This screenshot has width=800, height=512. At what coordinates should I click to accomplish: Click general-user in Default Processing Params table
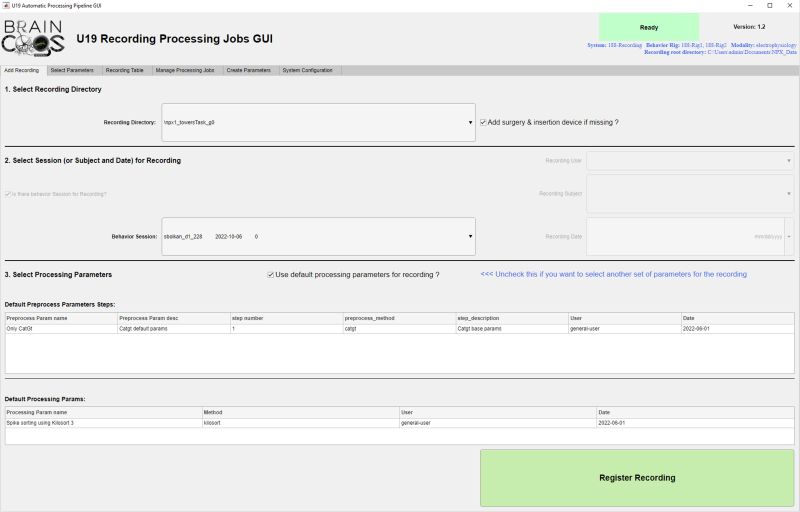pyautogui.click(x=497, y=423)
